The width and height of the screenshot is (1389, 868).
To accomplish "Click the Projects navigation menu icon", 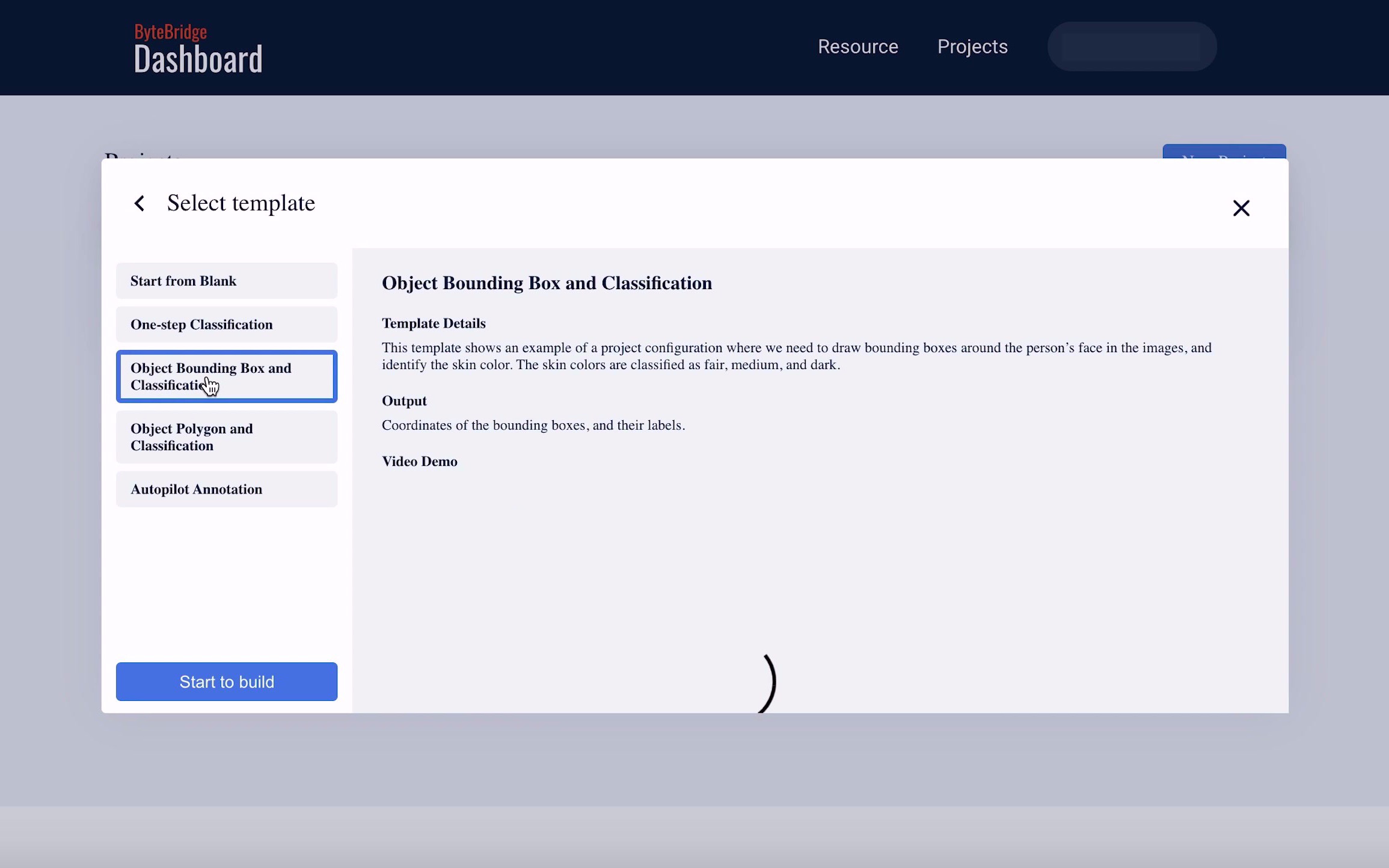I will pos(971,46).
